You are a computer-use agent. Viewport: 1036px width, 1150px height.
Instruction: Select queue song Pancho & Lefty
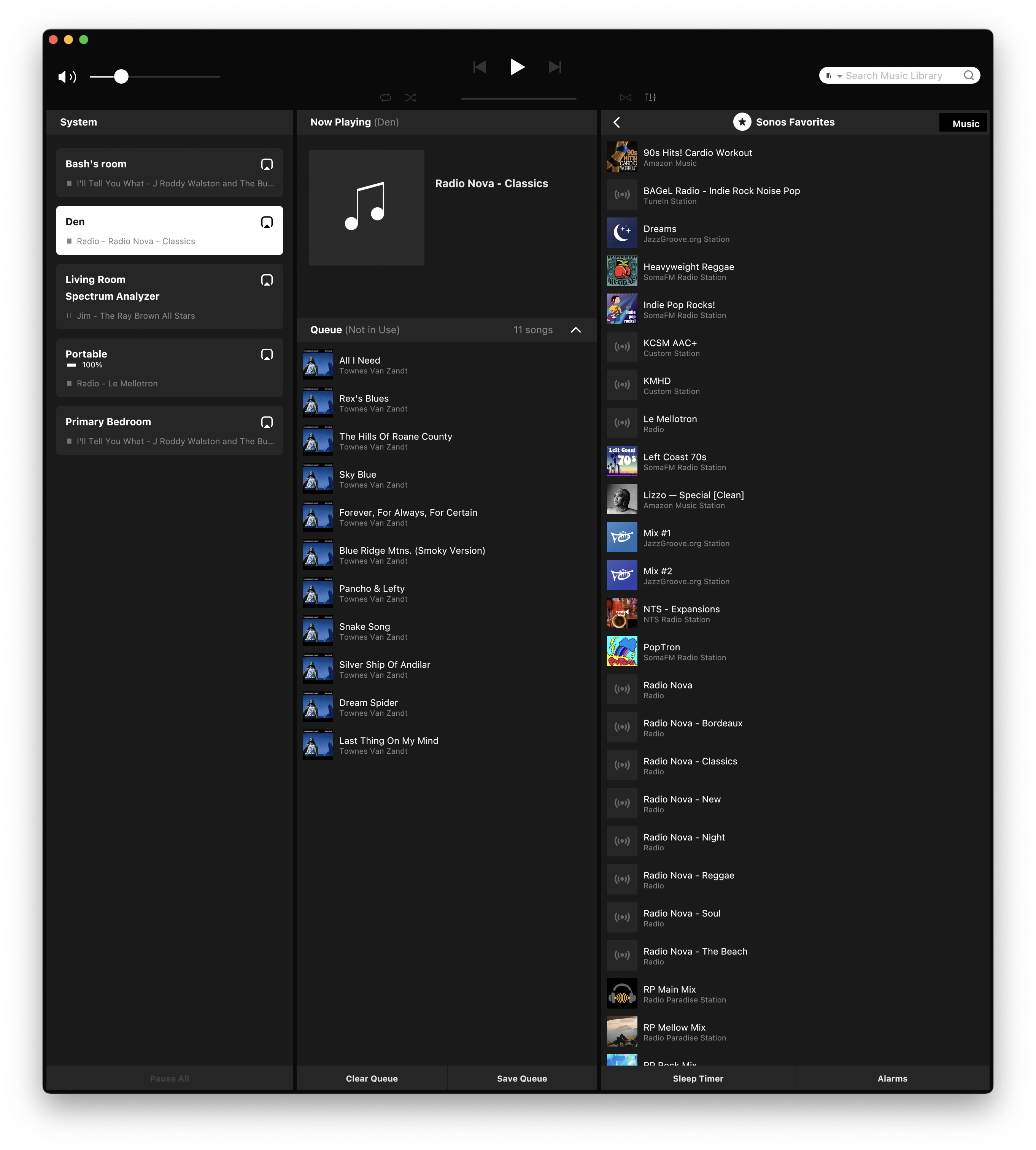coord(447,593)
